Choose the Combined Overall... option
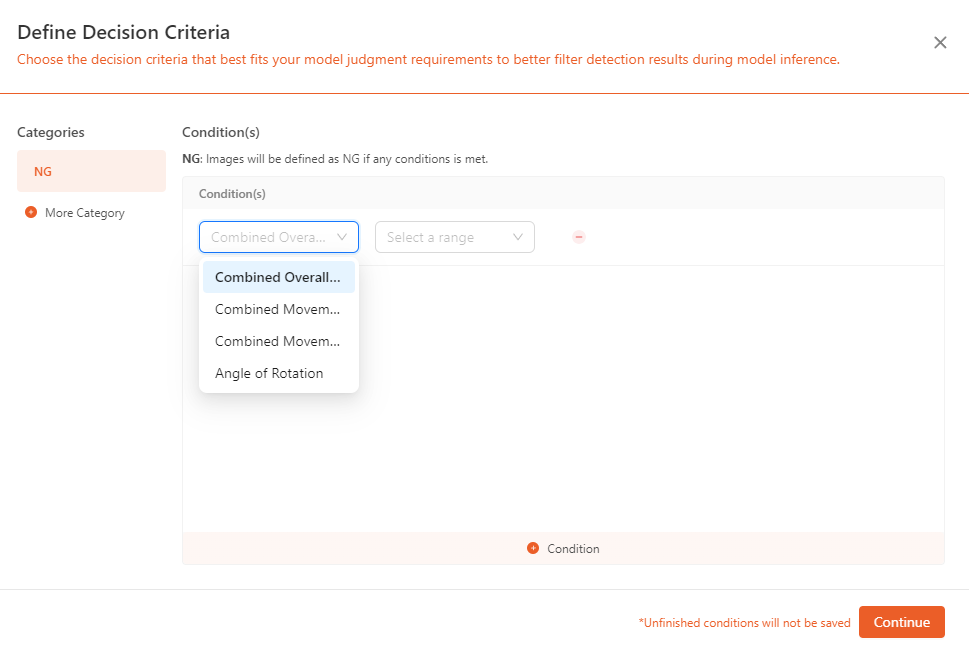The height and width of the screenshot is (647, 969). [x=279, y=277]
